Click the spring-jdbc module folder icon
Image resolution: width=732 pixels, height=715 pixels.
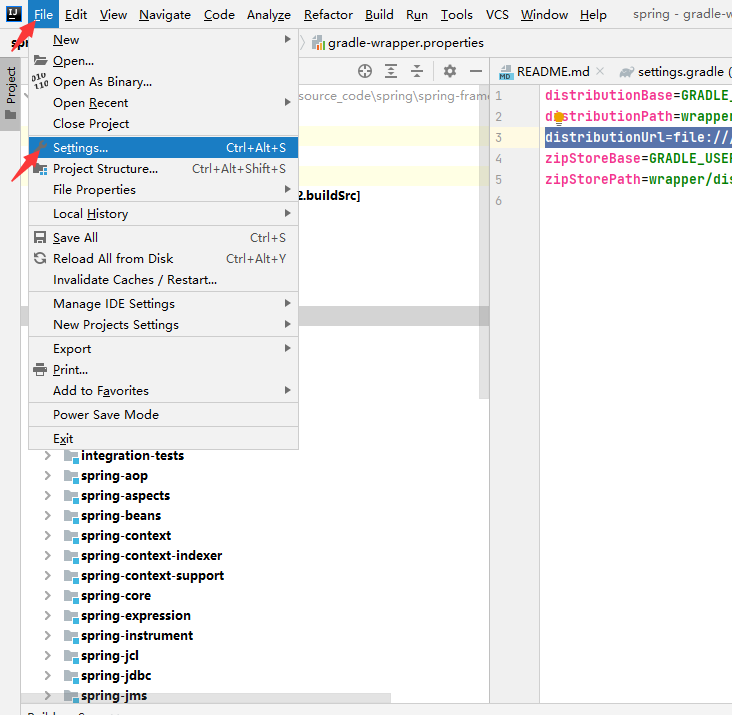click(x=71, y=676)
